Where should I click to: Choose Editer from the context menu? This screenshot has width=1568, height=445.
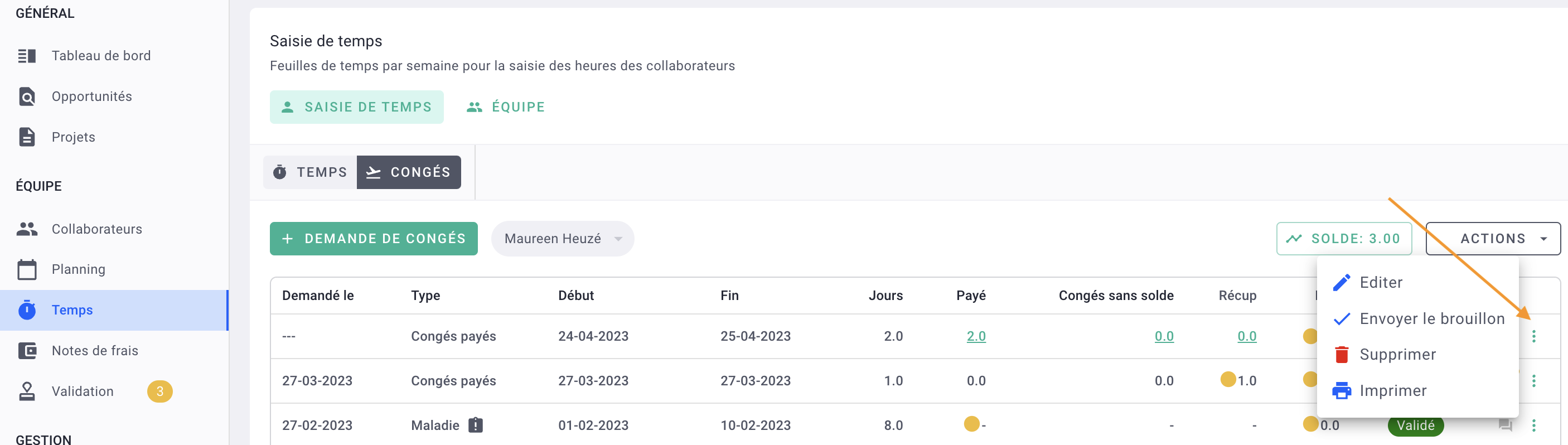point(1417,283)
